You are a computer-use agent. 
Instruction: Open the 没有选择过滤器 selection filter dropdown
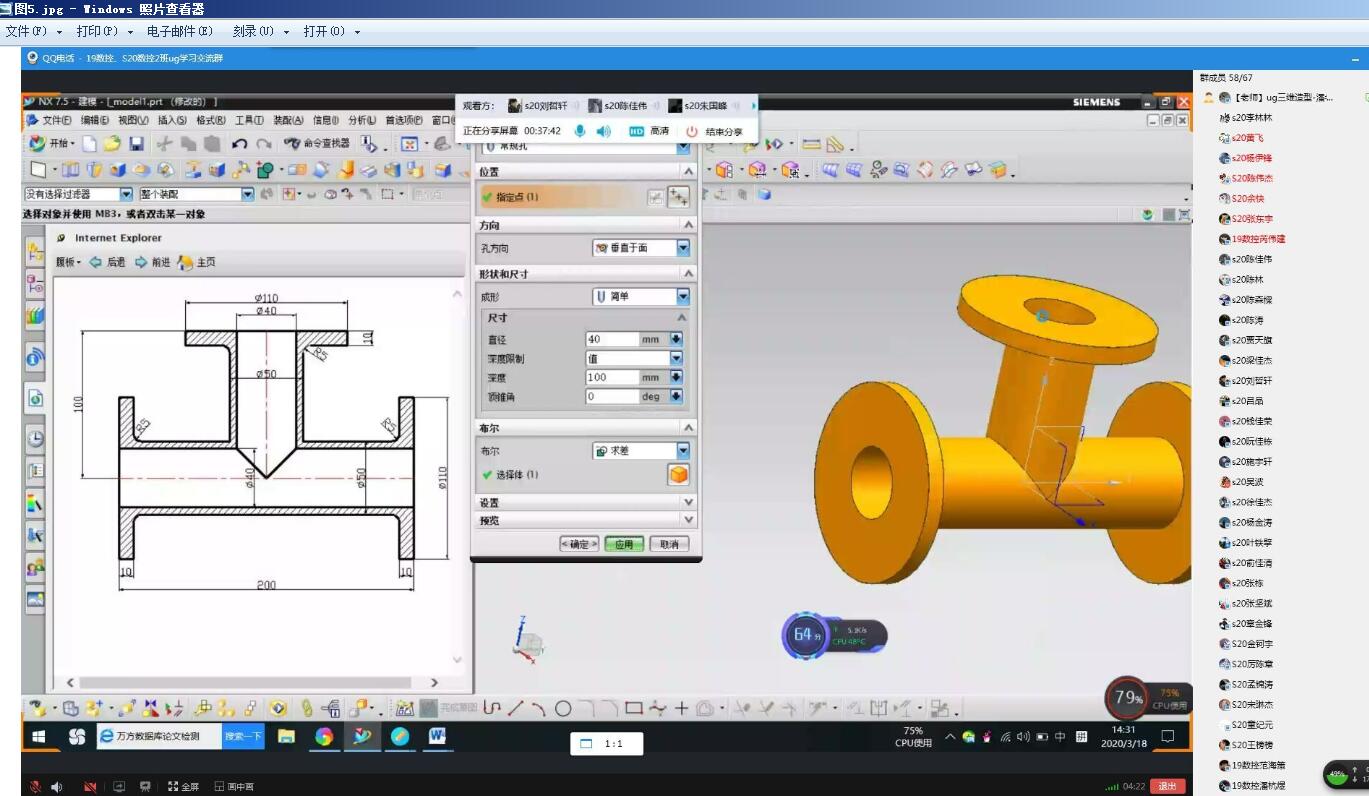(78, 194)
